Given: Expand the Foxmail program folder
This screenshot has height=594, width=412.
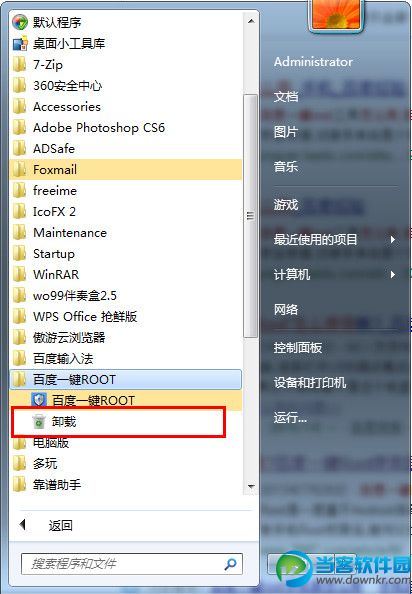Looking at the screenshot, I should pos(126,170).
